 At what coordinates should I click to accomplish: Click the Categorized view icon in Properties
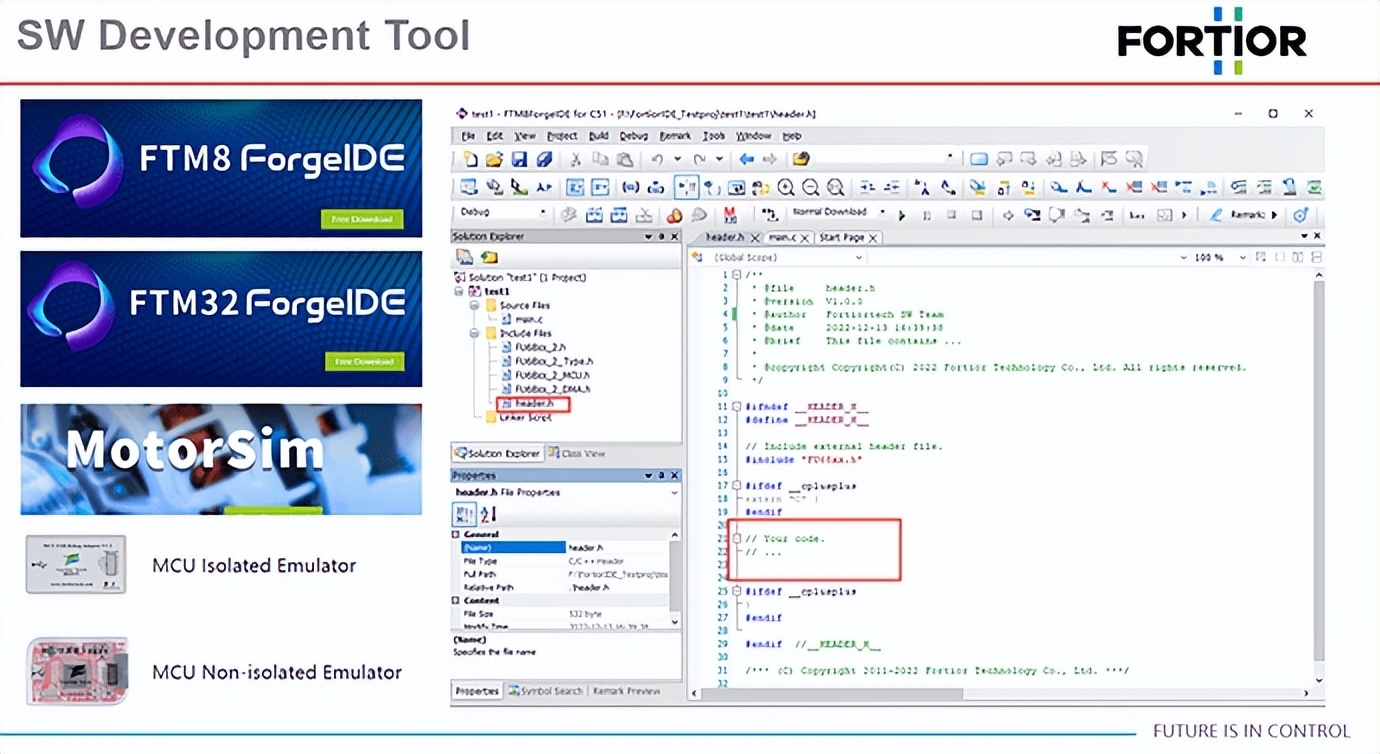[464, 514]
